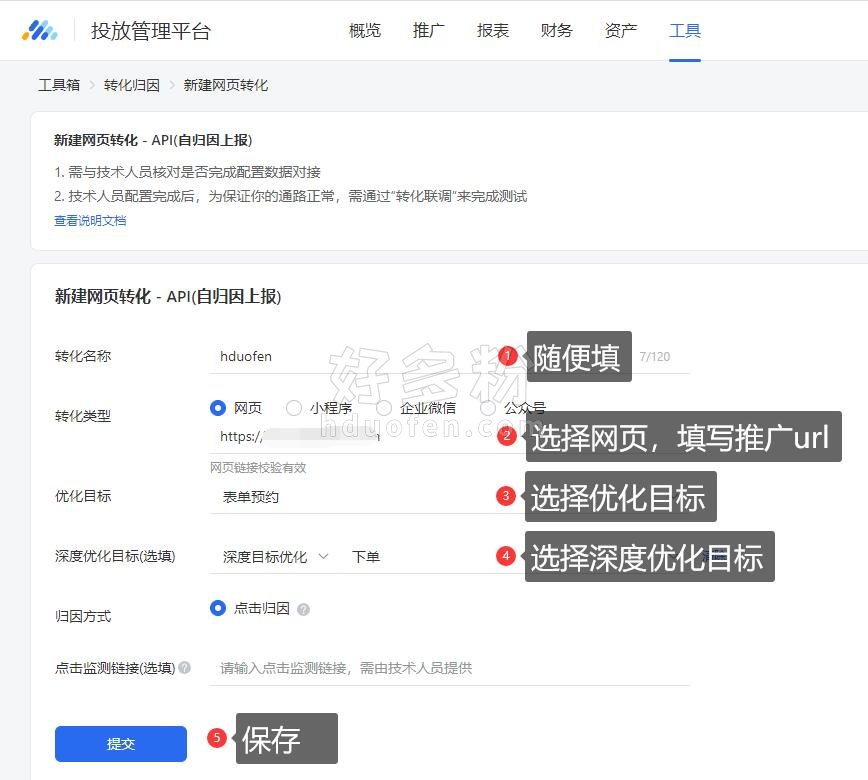Click the 转化名称 input field
The width and height of the screenshot is (868, 780).
click(350, 356)
